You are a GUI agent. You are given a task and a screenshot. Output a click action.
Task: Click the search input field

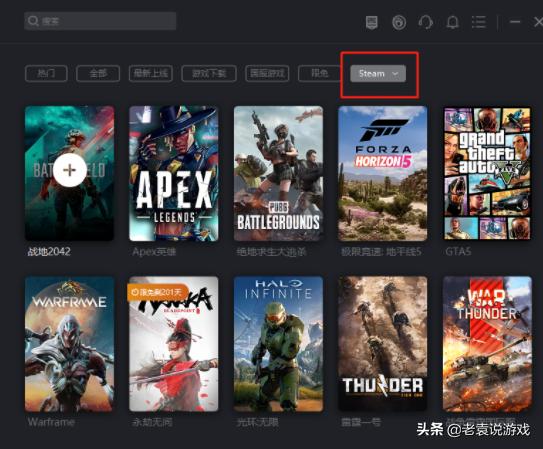click(x=100, y=21)
